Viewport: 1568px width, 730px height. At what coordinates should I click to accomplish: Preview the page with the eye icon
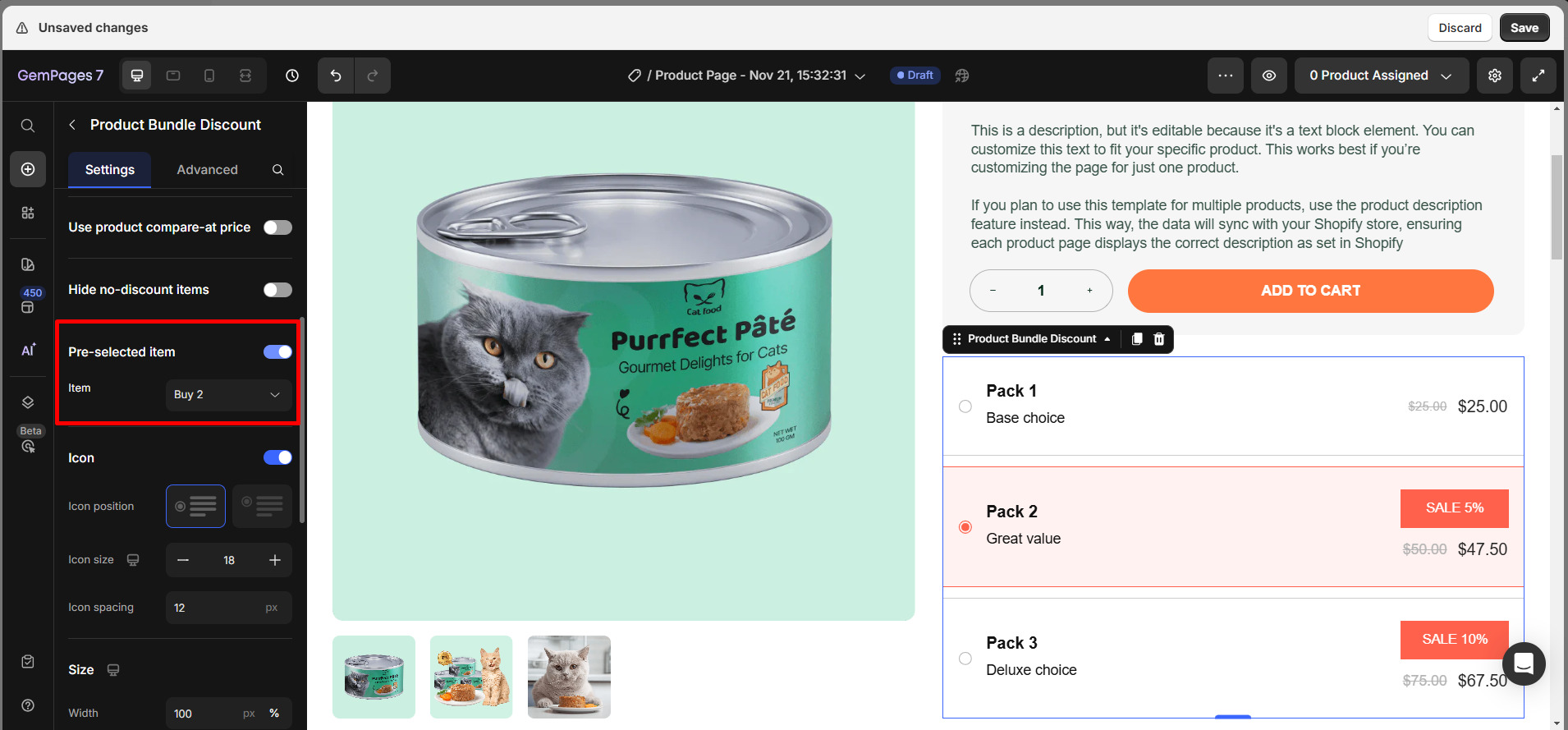point(1268,75)
